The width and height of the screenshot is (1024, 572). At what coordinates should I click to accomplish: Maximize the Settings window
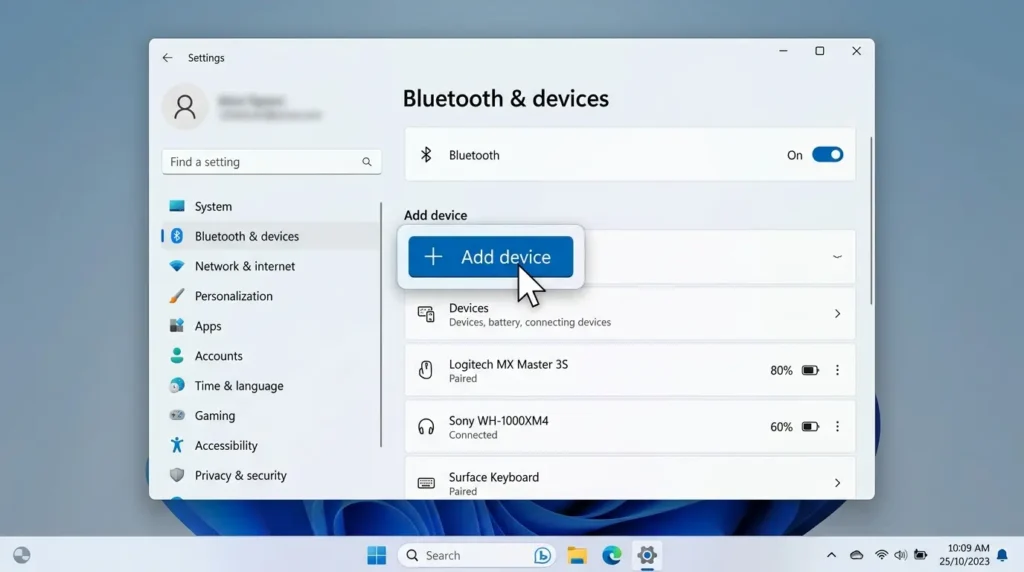820,51
